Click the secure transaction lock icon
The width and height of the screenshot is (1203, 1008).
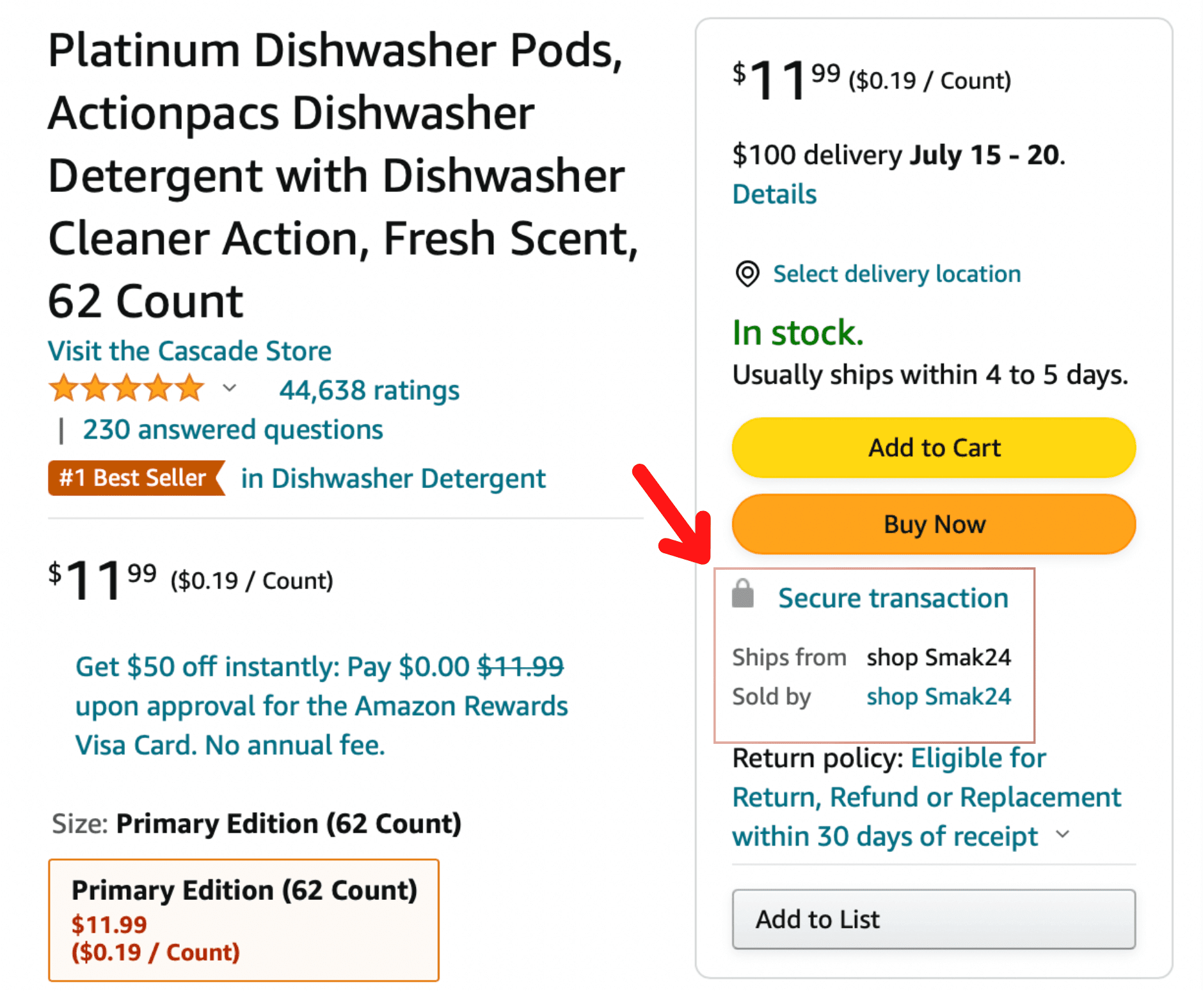click(742, 594)
